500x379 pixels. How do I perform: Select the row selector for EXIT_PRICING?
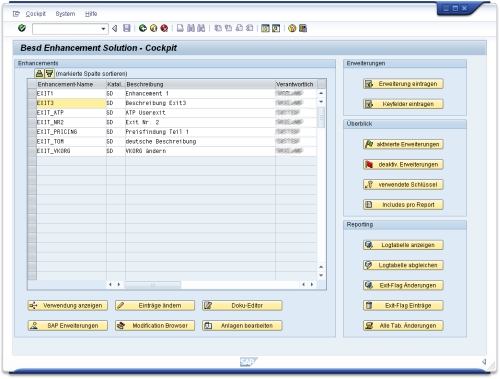32,132
